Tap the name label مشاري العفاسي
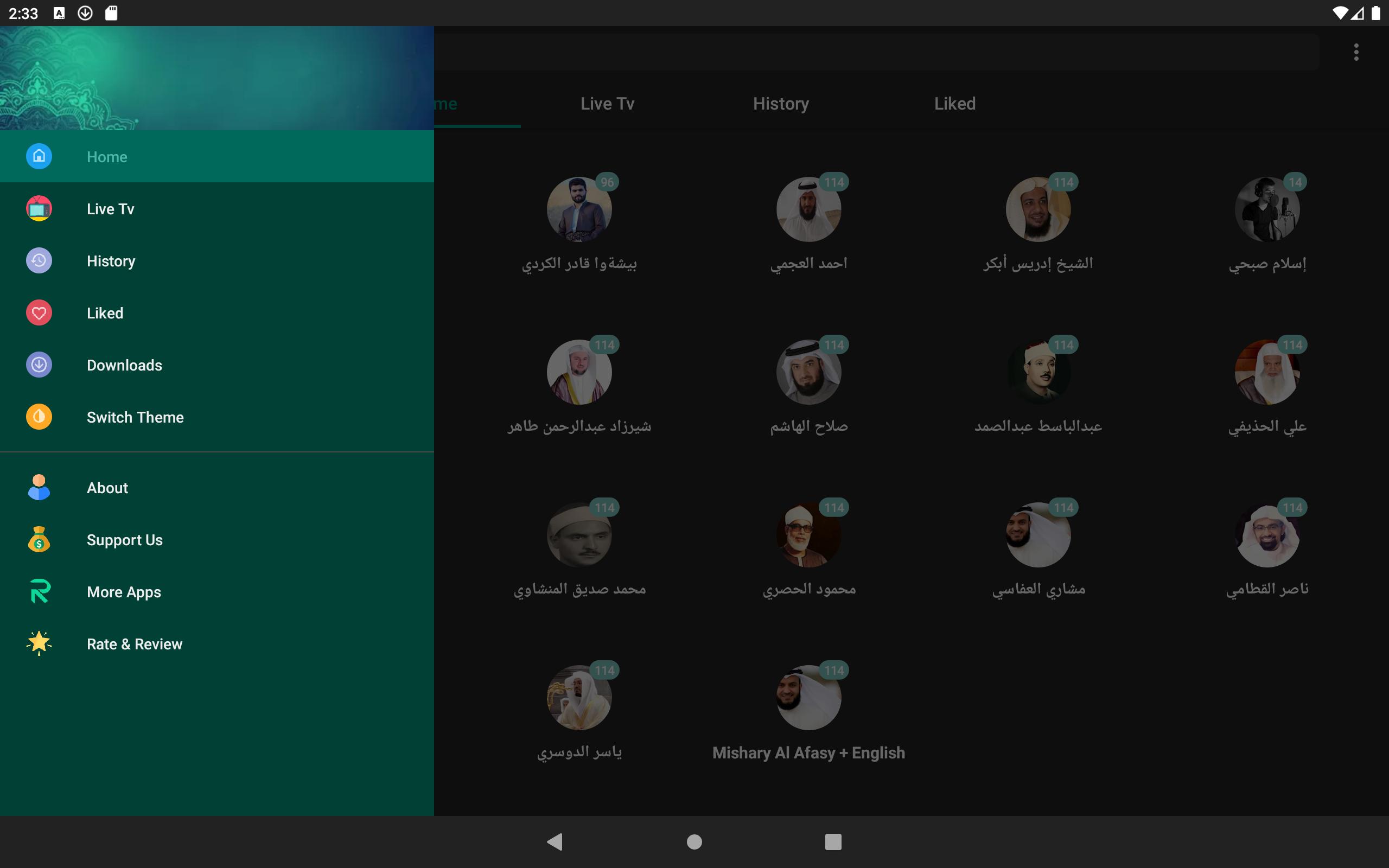Image resolution: width=1389 pixels, height=868 pixels. click(1038, 589)
